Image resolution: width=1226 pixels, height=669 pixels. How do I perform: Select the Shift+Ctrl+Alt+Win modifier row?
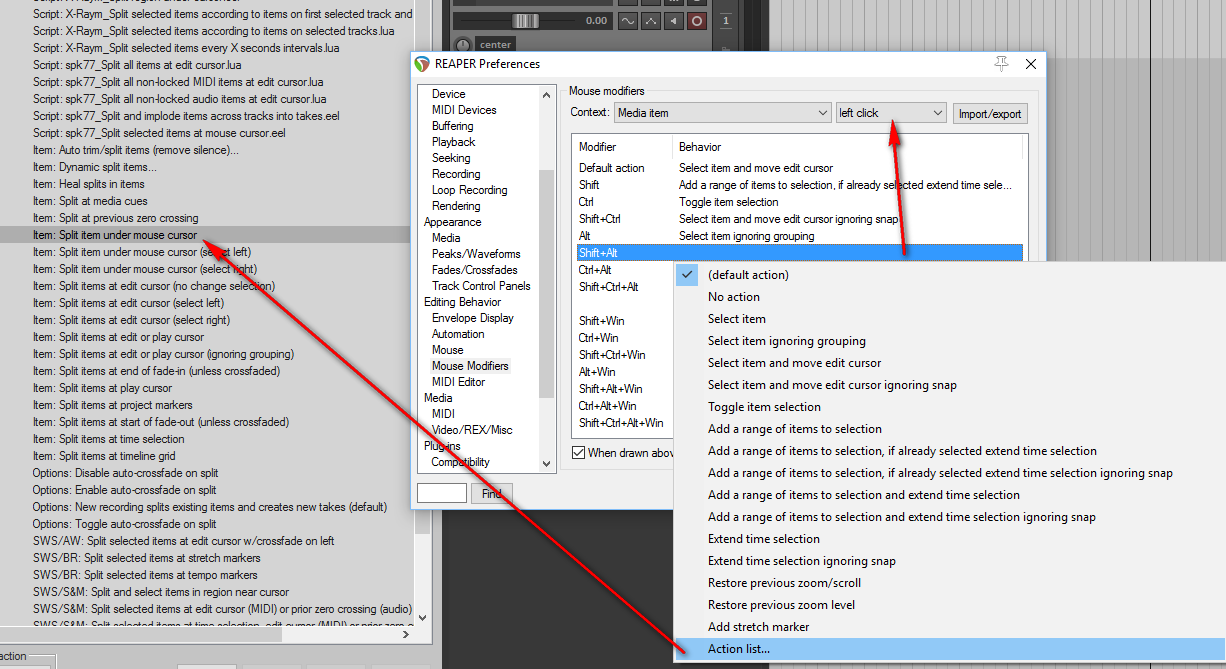[625, 423]
